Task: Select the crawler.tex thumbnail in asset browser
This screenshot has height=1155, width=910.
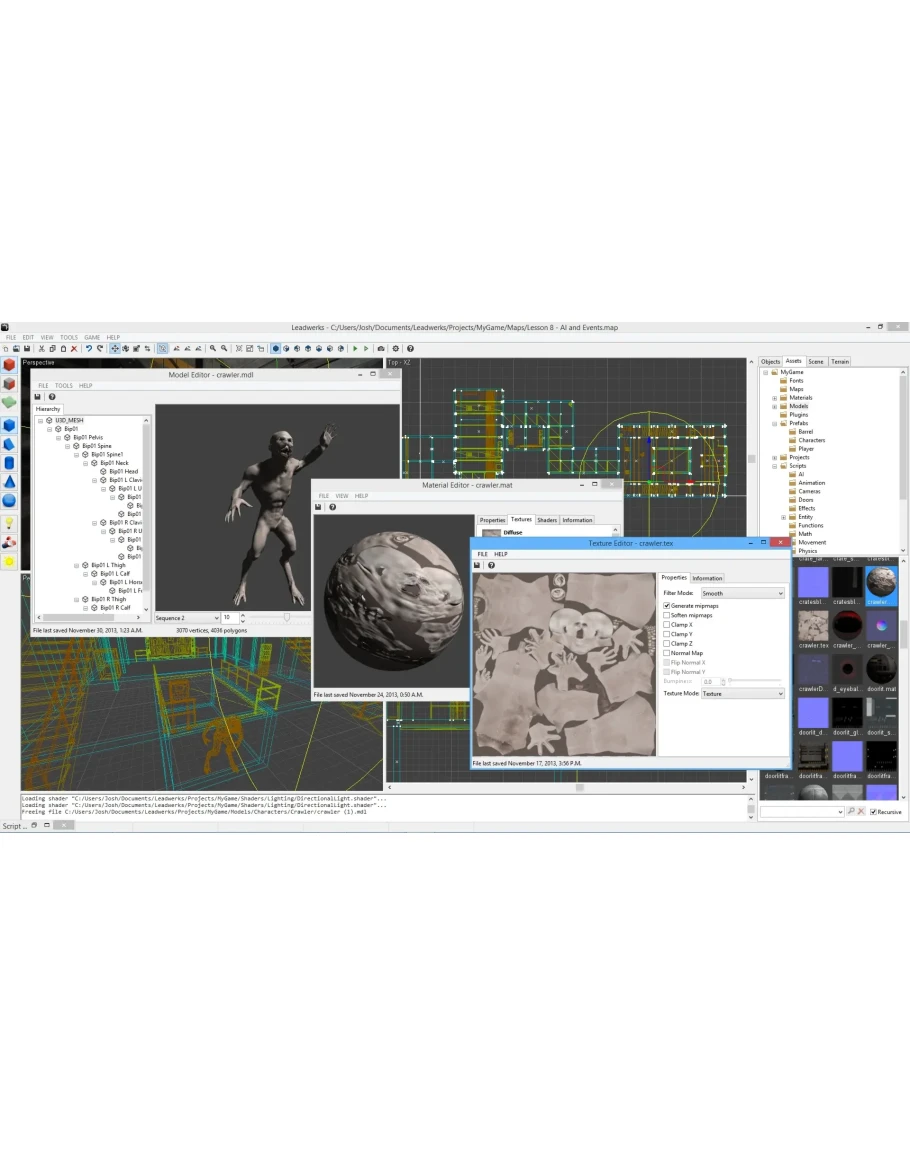Action: (813, 628)
